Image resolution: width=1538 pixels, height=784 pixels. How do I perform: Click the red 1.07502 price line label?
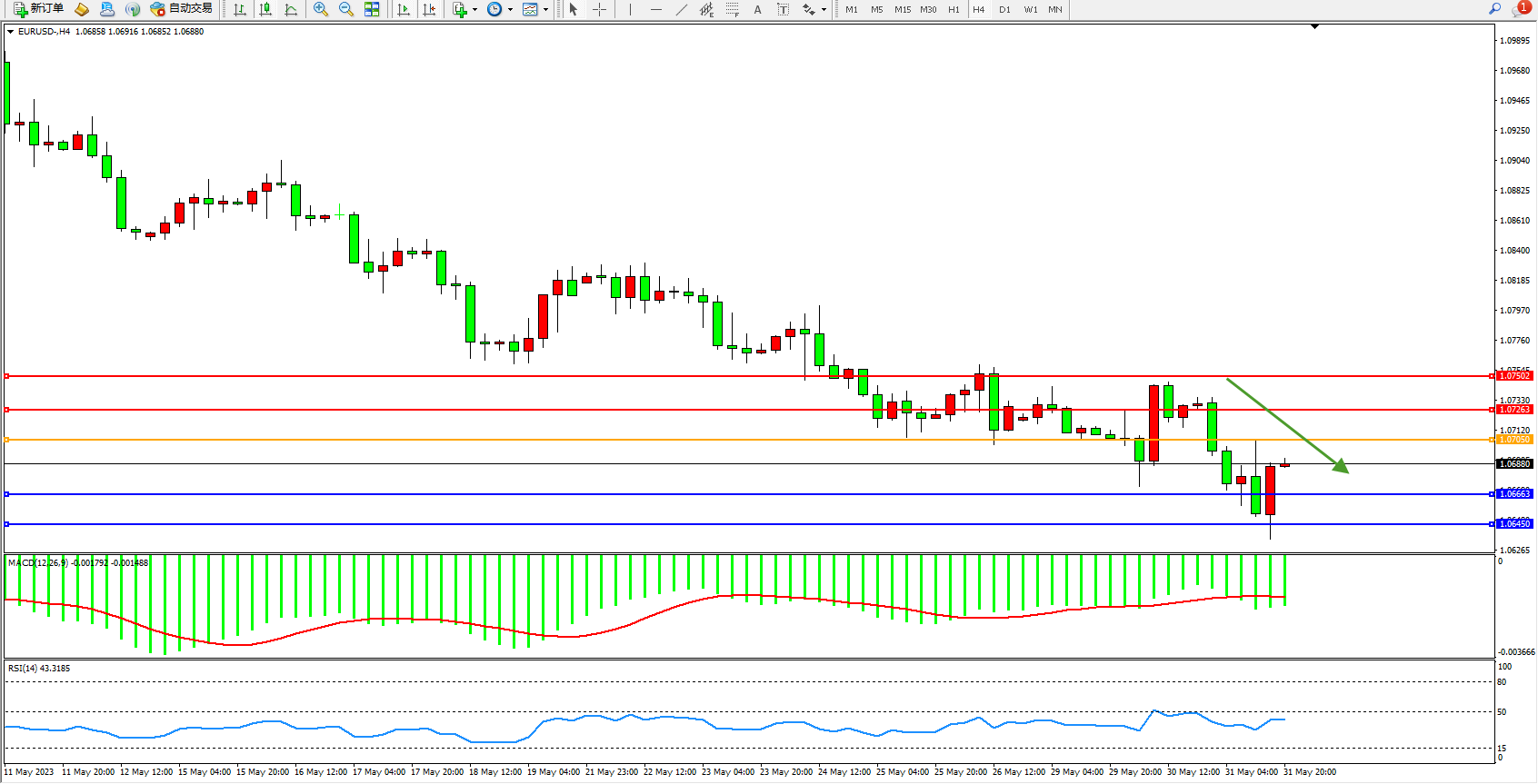1514,376
